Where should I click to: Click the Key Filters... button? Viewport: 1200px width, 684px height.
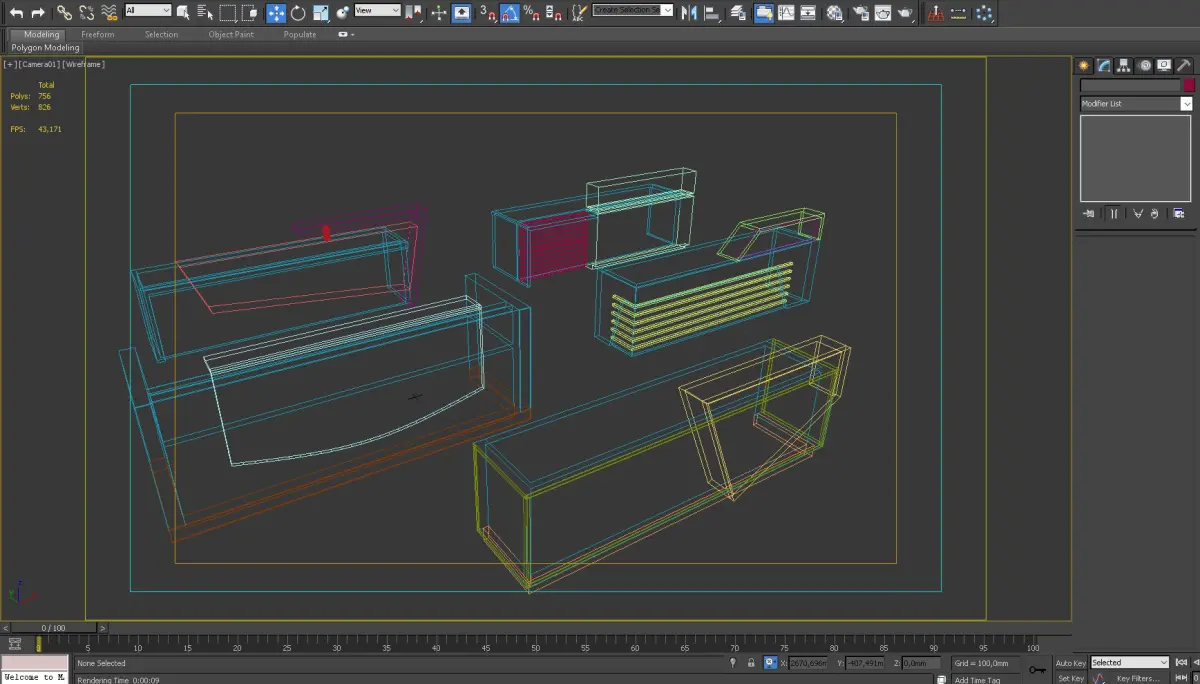coord(1138,678)
